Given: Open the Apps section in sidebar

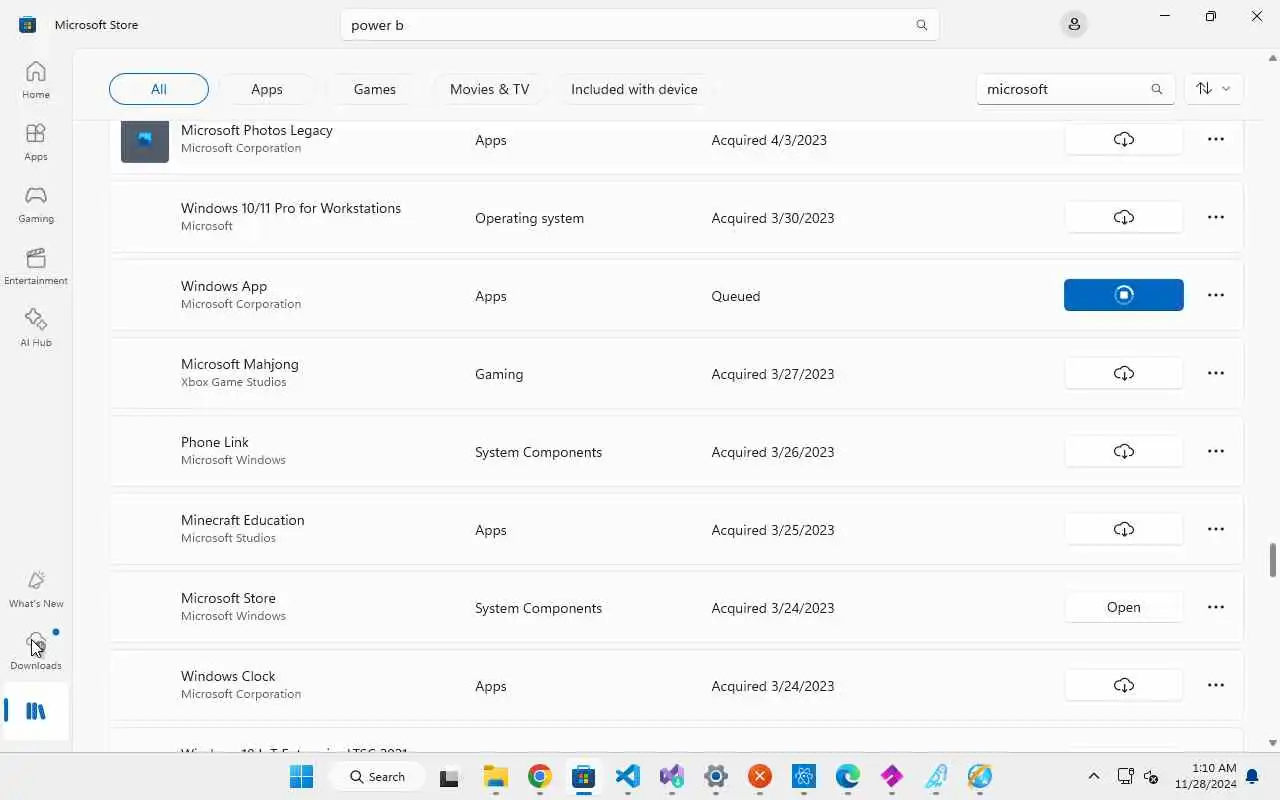Looking at the screenshot, I should point(36,142).
